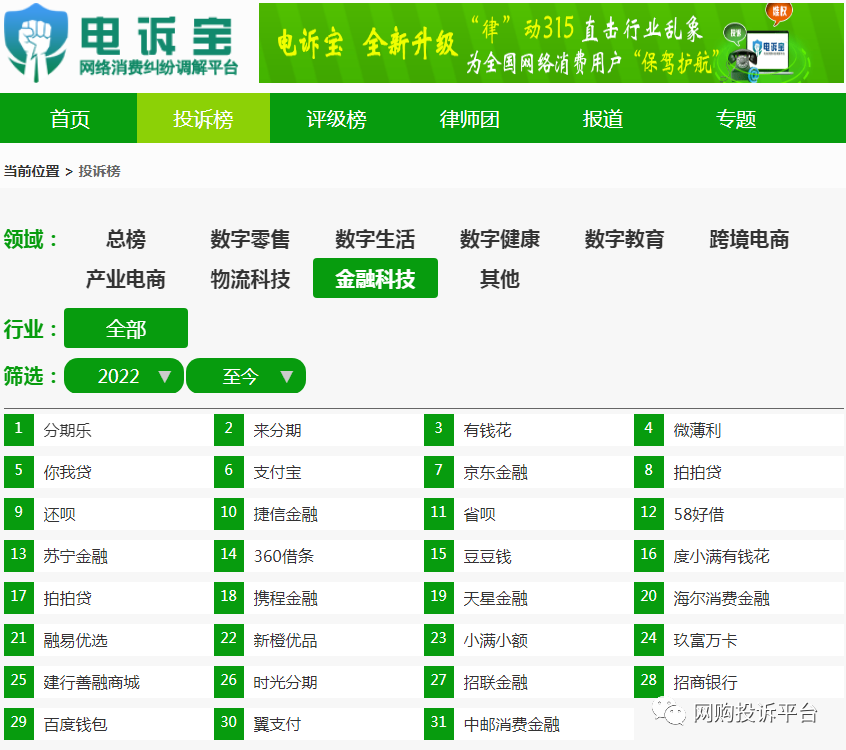Image resolution: width=846 pixels, height=750 pixels.
Task: Open the 专题 nav tab
Action: [736, 119]
